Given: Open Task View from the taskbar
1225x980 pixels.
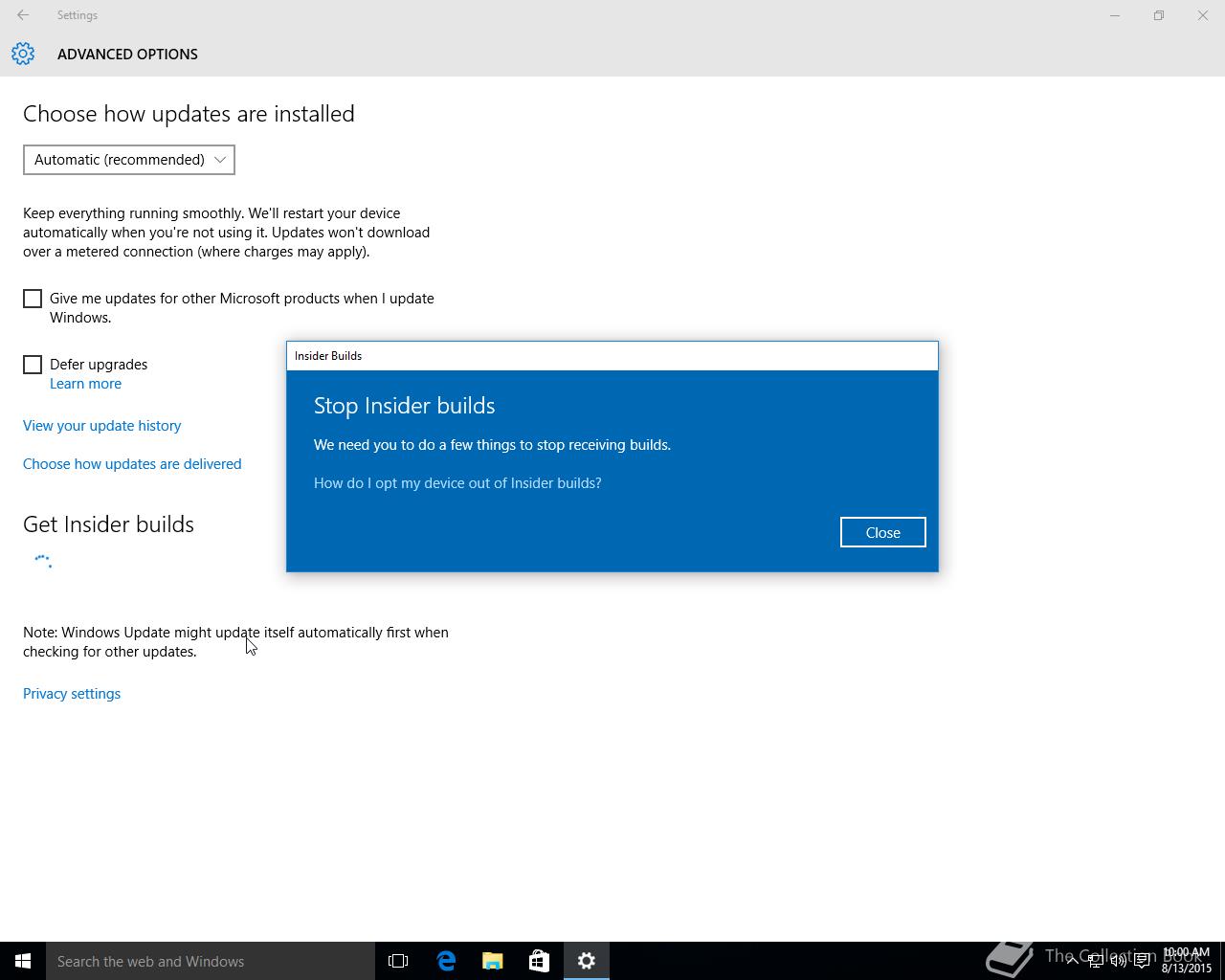Looking at the screenshot, I should click(398, 961).
